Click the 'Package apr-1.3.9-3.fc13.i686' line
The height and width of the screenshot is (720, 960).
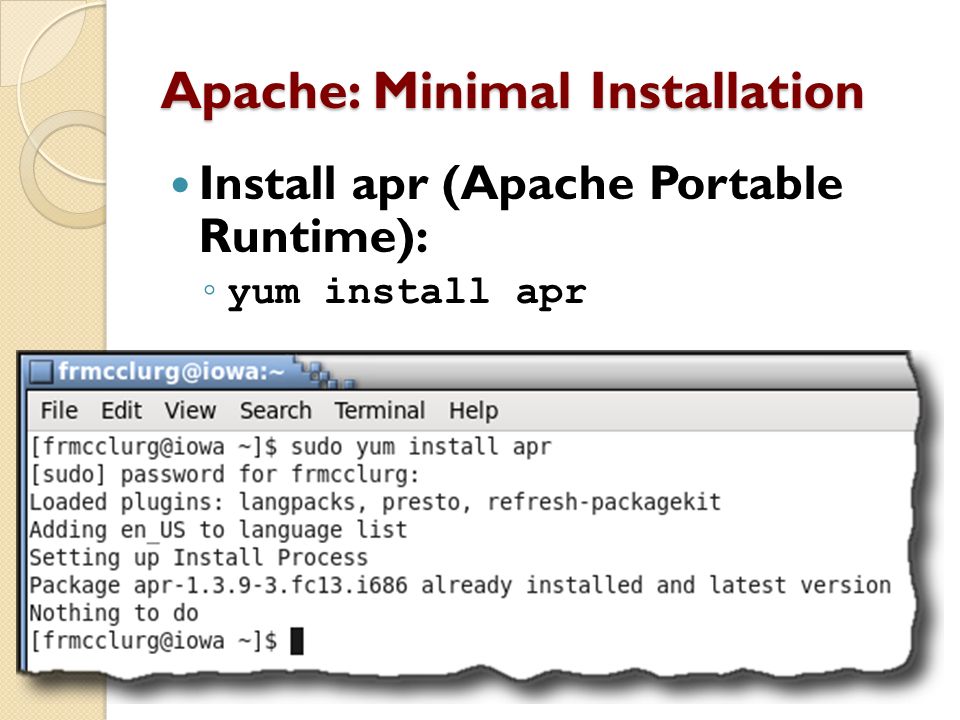[x=460, y=585]
